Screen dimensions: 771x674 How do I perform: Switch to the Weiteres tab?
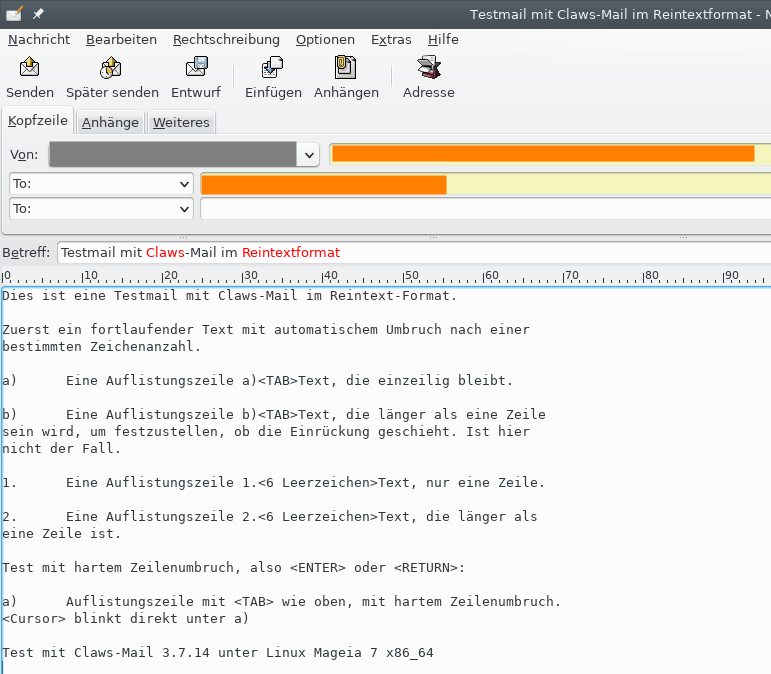click(181, 122)
